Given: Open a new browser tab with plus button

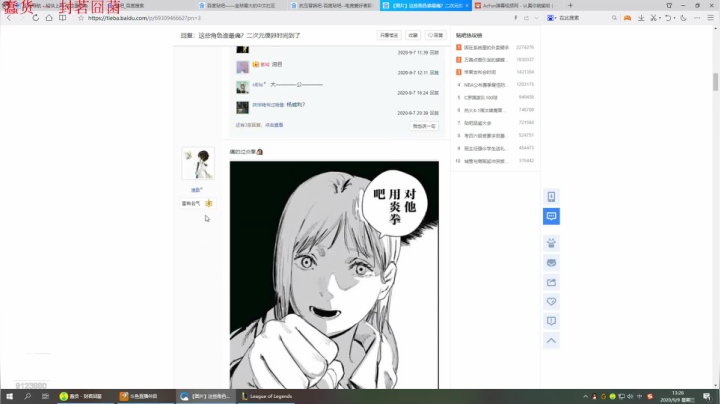Looking at the screenshot, I should (570, 6).
